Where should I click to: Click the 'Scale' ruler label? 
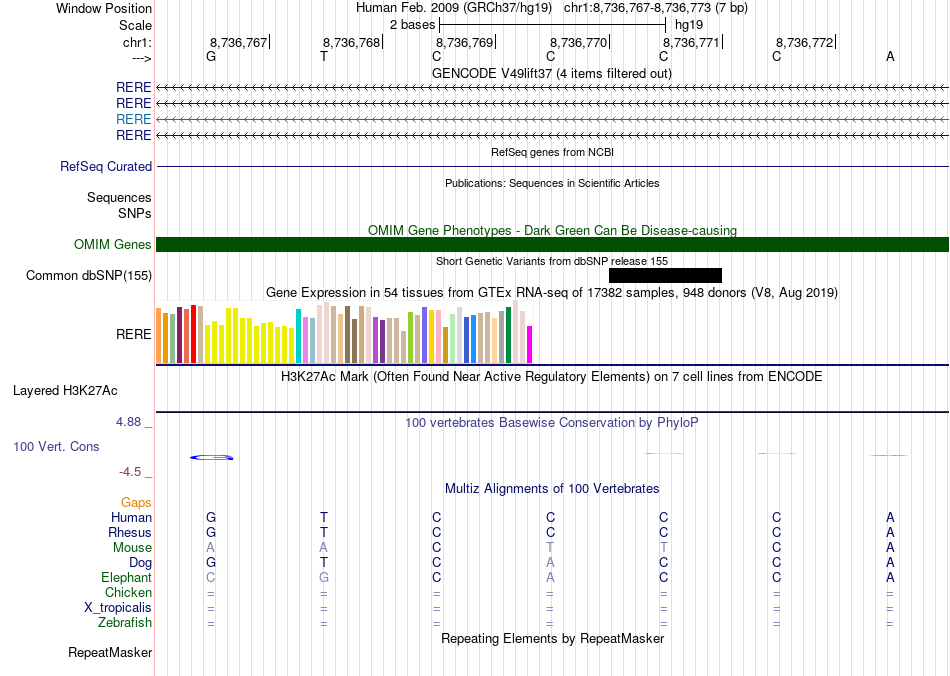tap(136, 25)
